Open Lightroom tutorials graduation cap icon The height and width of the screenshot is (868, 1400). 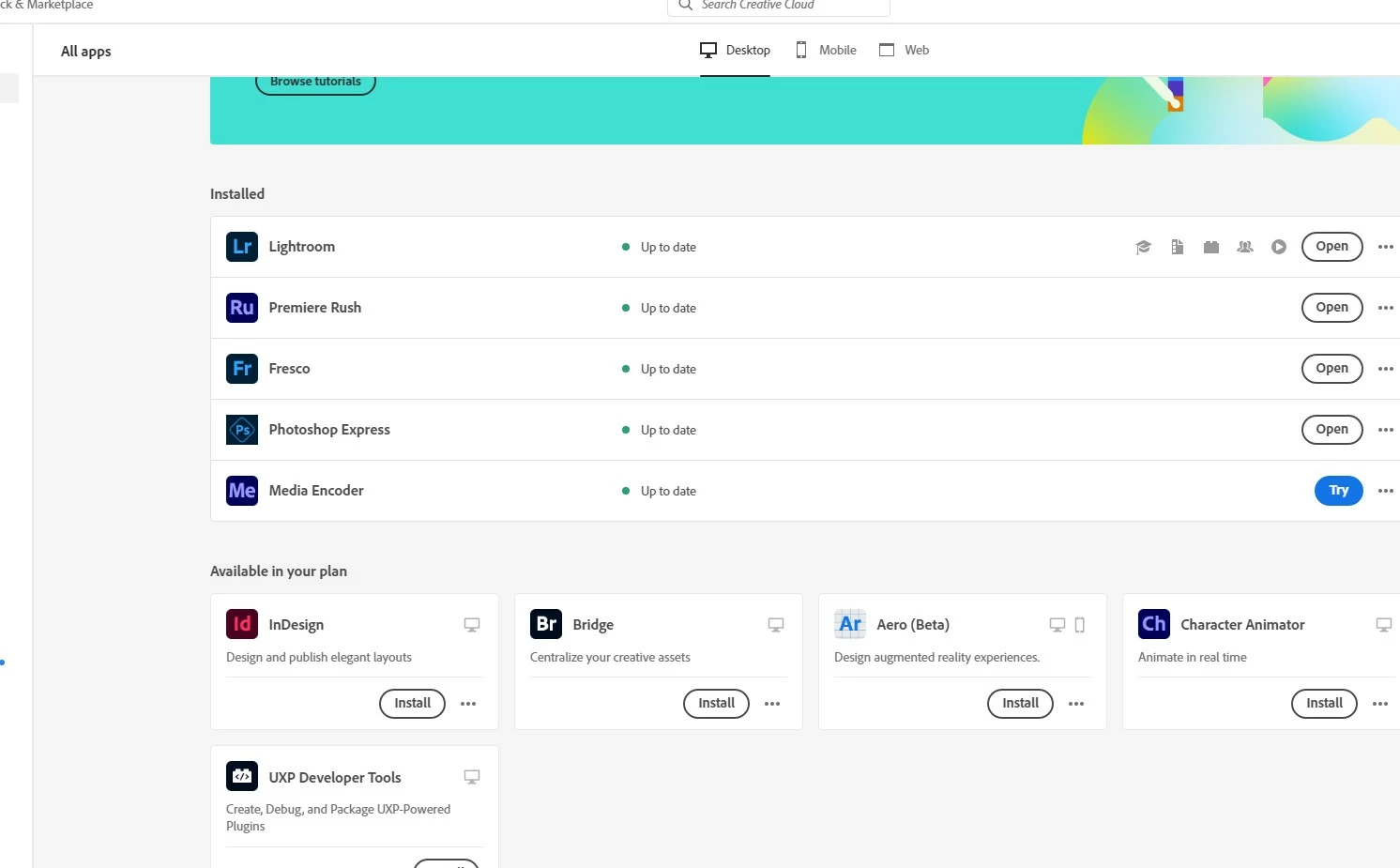click(1143, 247)
